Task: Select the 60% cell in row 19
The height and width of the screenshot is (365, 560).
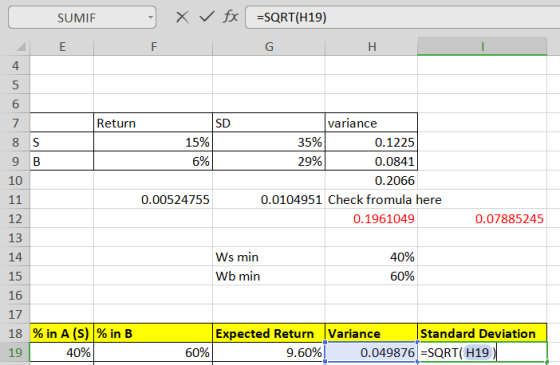Action: pyautogui.click(x=153, y=353)
